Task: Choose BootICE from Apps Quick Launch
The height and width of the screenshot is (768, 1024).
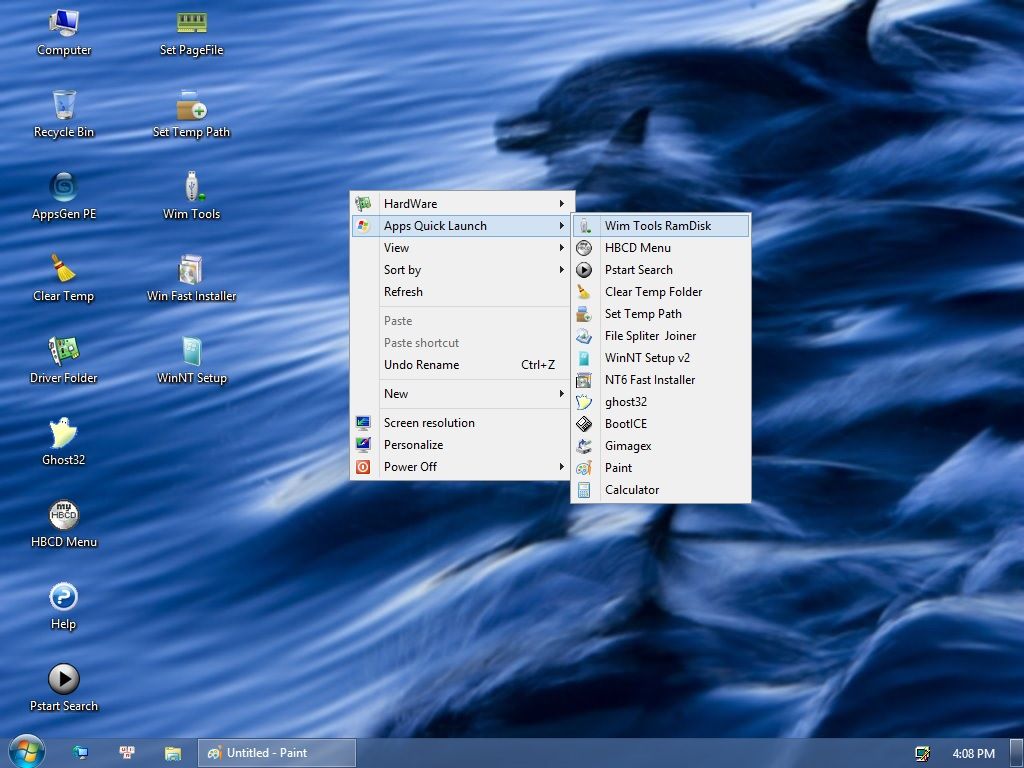Action: click(x=626, y=424)
